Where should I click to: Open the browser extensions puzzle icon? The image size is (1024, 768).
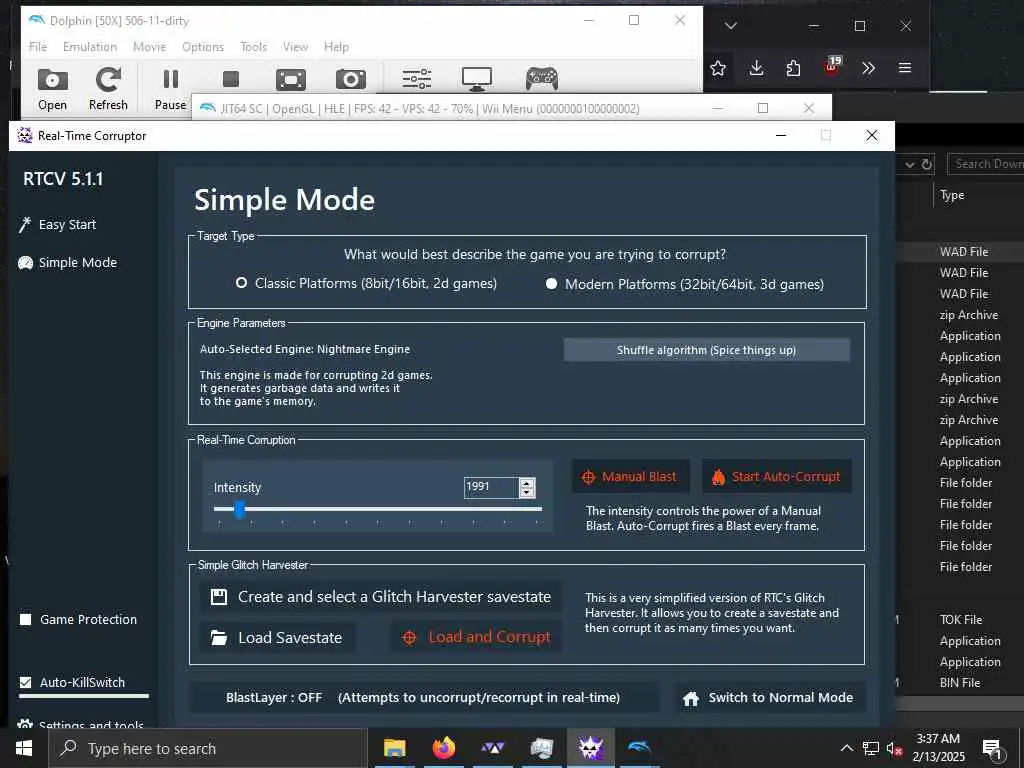tap(793, 68)
